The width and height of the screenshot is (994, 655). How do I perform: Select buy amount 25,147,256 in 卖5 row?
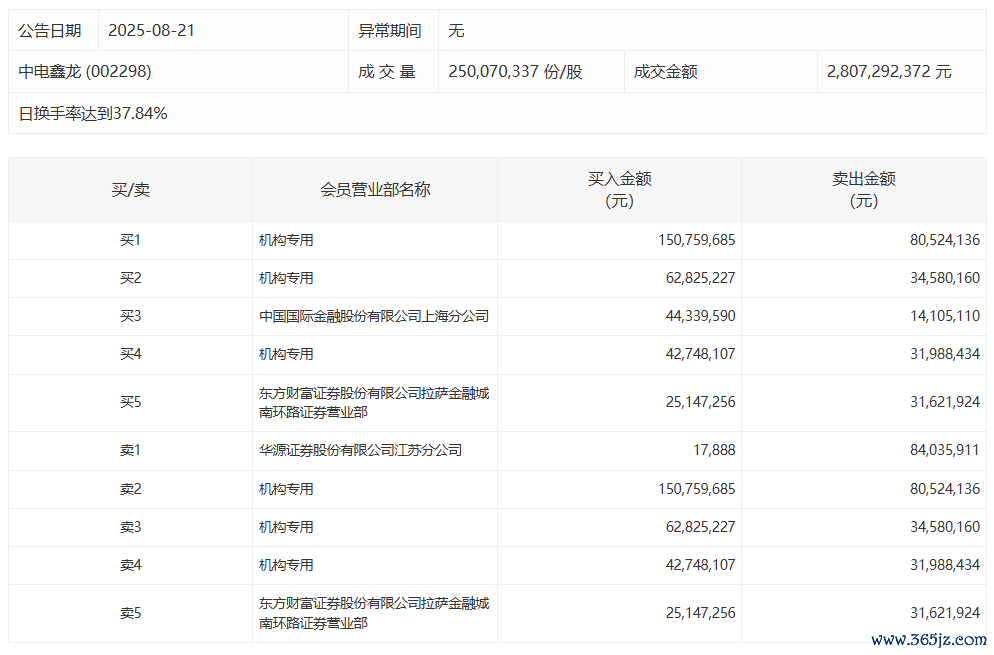pos(700,614)
